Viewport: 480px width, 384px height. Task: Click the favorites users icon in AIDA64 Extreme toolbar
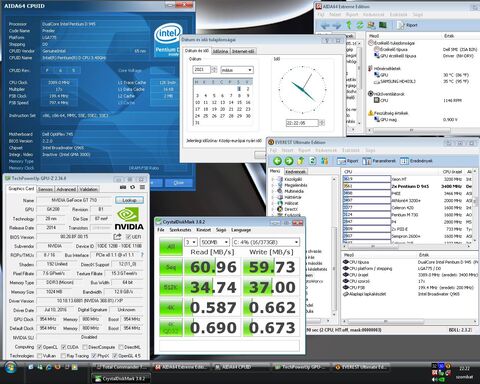[371, 25]
